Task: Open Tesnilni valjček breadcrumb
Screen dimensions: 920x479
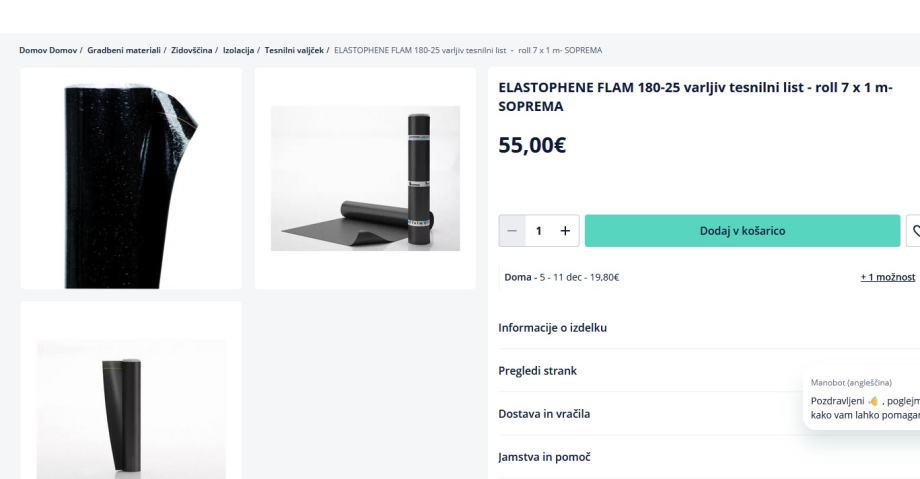Action: point(294,50)
